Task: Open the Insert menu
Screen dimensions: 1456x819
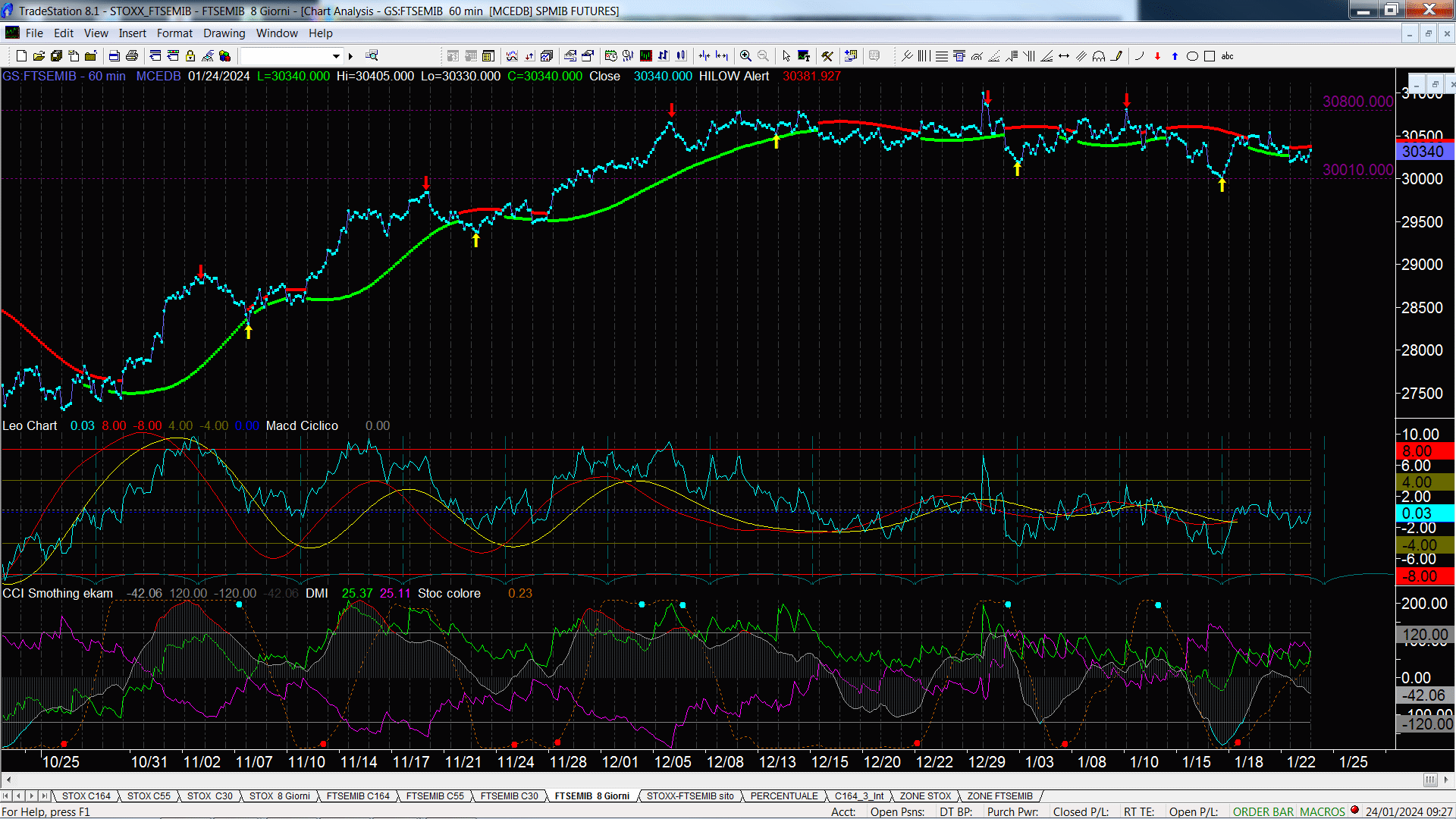Action: point(132,33)
